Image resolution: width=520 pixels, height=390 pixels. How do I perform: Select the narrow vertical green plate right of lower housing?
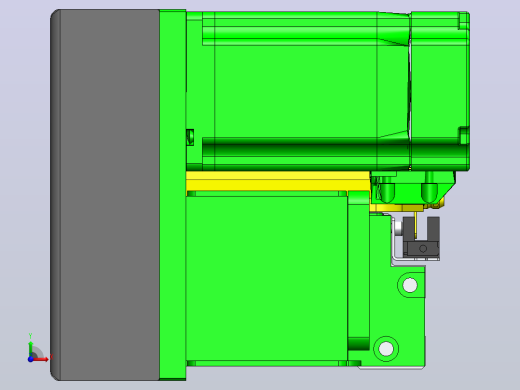click(x=358, y=270)
